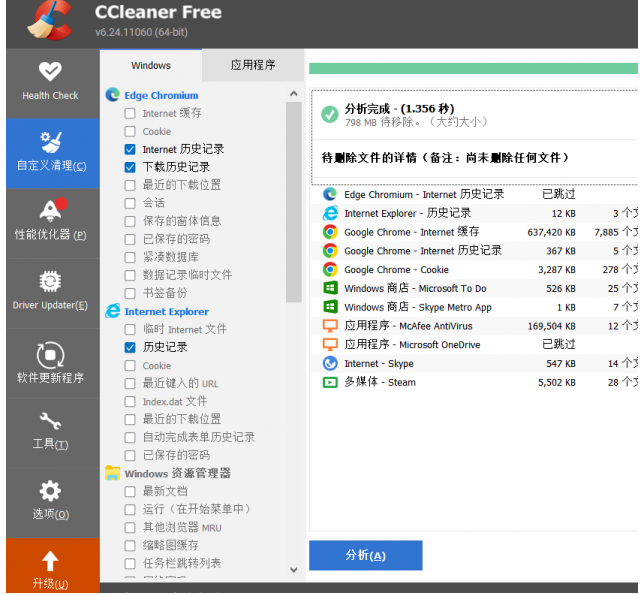The width and height of the screenshot is (640, 595).
Task: Enable 临时 Internet 文件 checkbox
Action: tap(130, 329)
